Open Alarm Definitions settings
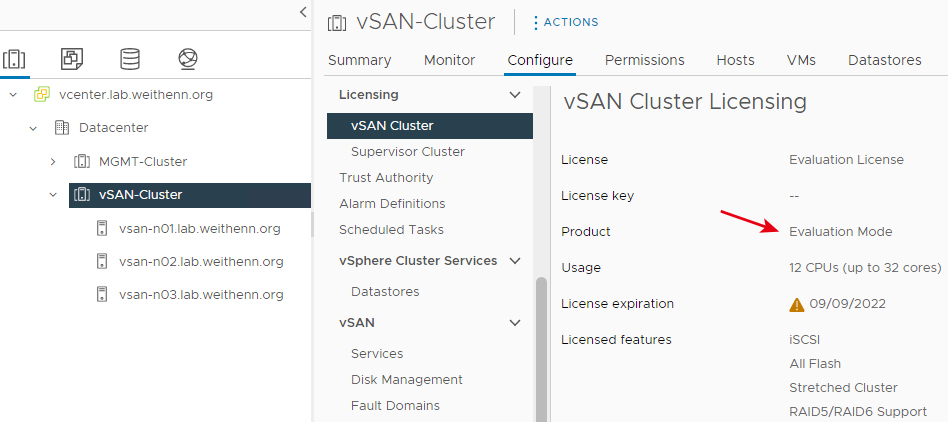This screenshot has height=422, width=948. (x=392, y=204)
